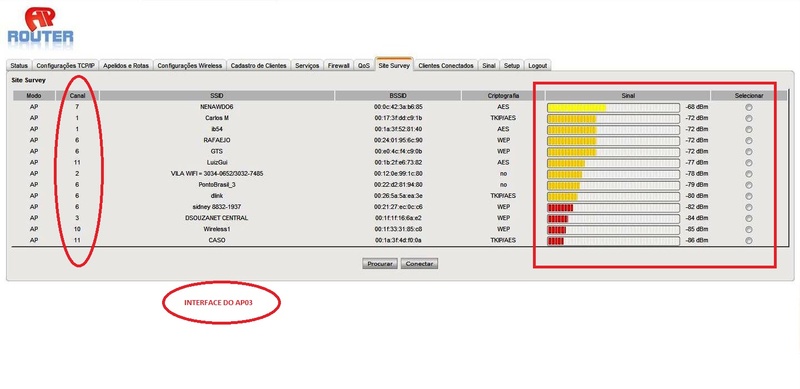Open the Apelidos e Rotas tab
Screen dimensions: 800x389
point(126,66)
